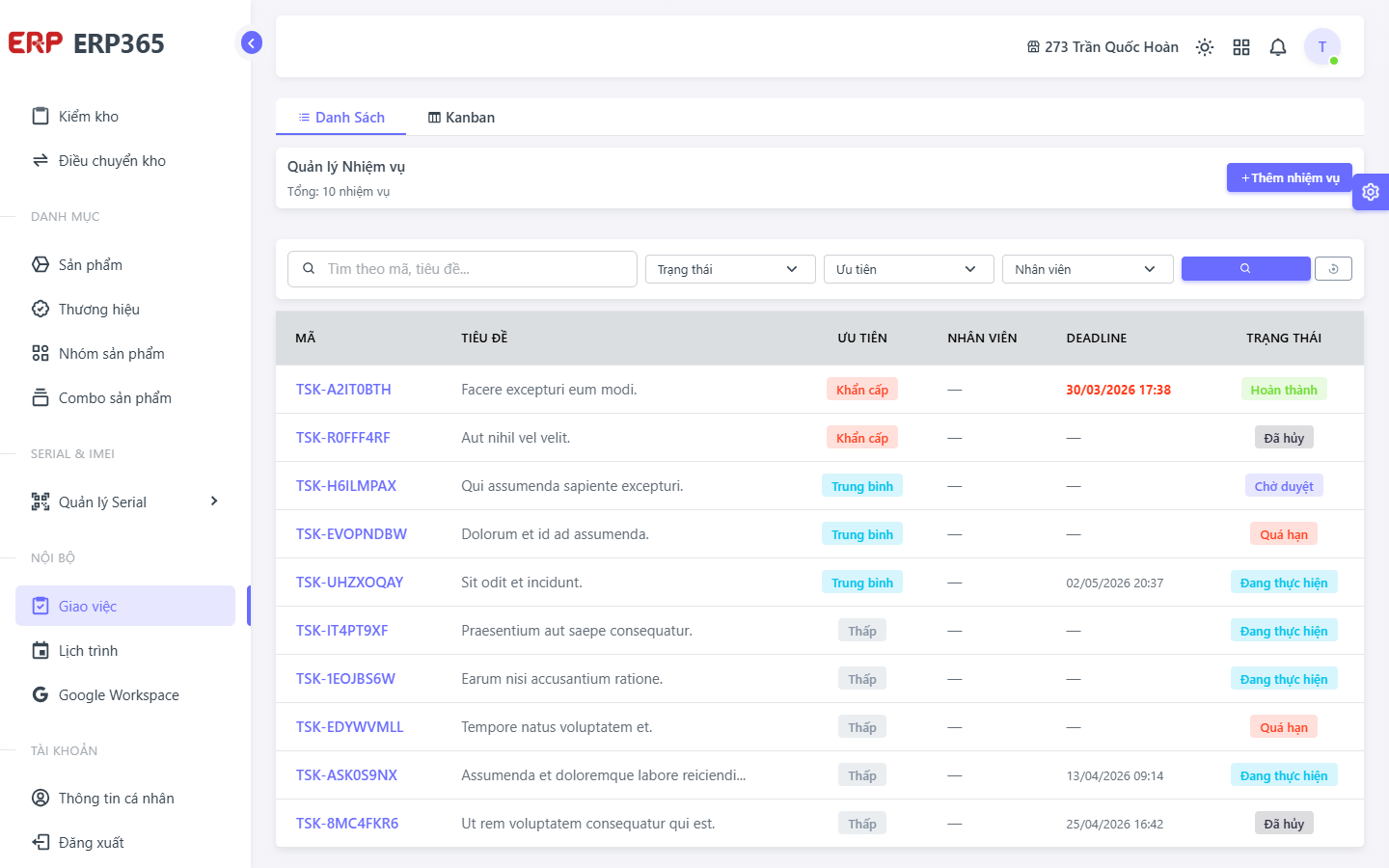Open task link TSK-A2IT0BTH
The height and width of the screenshot is (868, 1389).
click(x=343, y=390)
